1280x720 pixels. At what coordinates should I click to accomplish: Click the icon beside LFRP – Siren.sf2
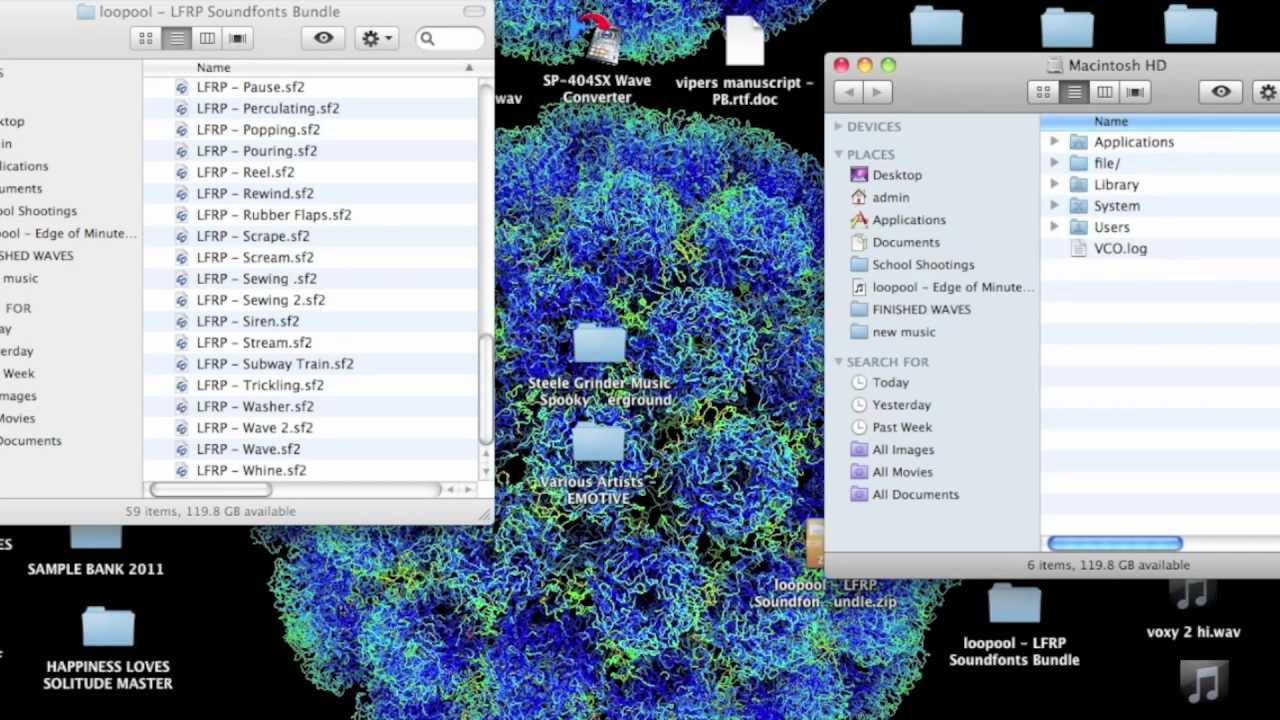coord(181,321)
